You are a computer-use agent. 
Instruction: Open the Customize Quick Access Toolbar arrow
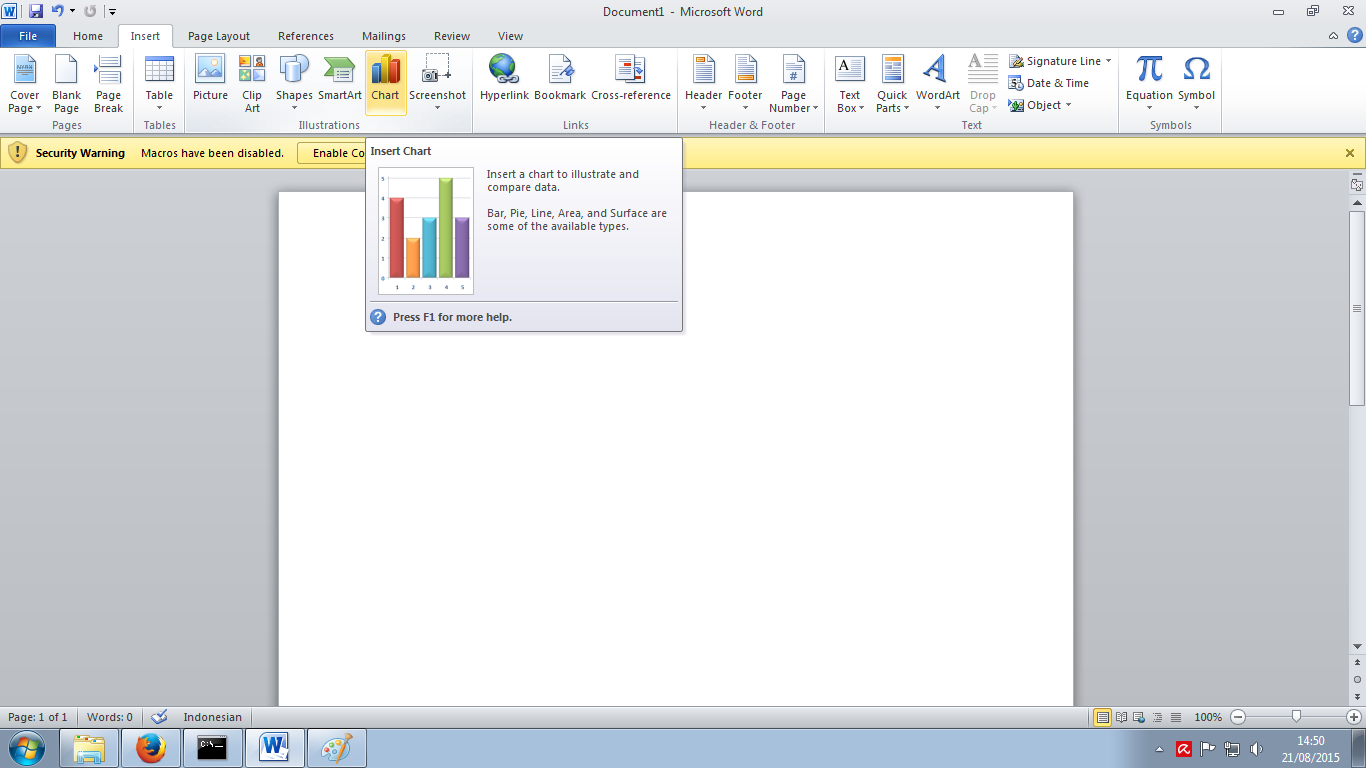(112, 12)
